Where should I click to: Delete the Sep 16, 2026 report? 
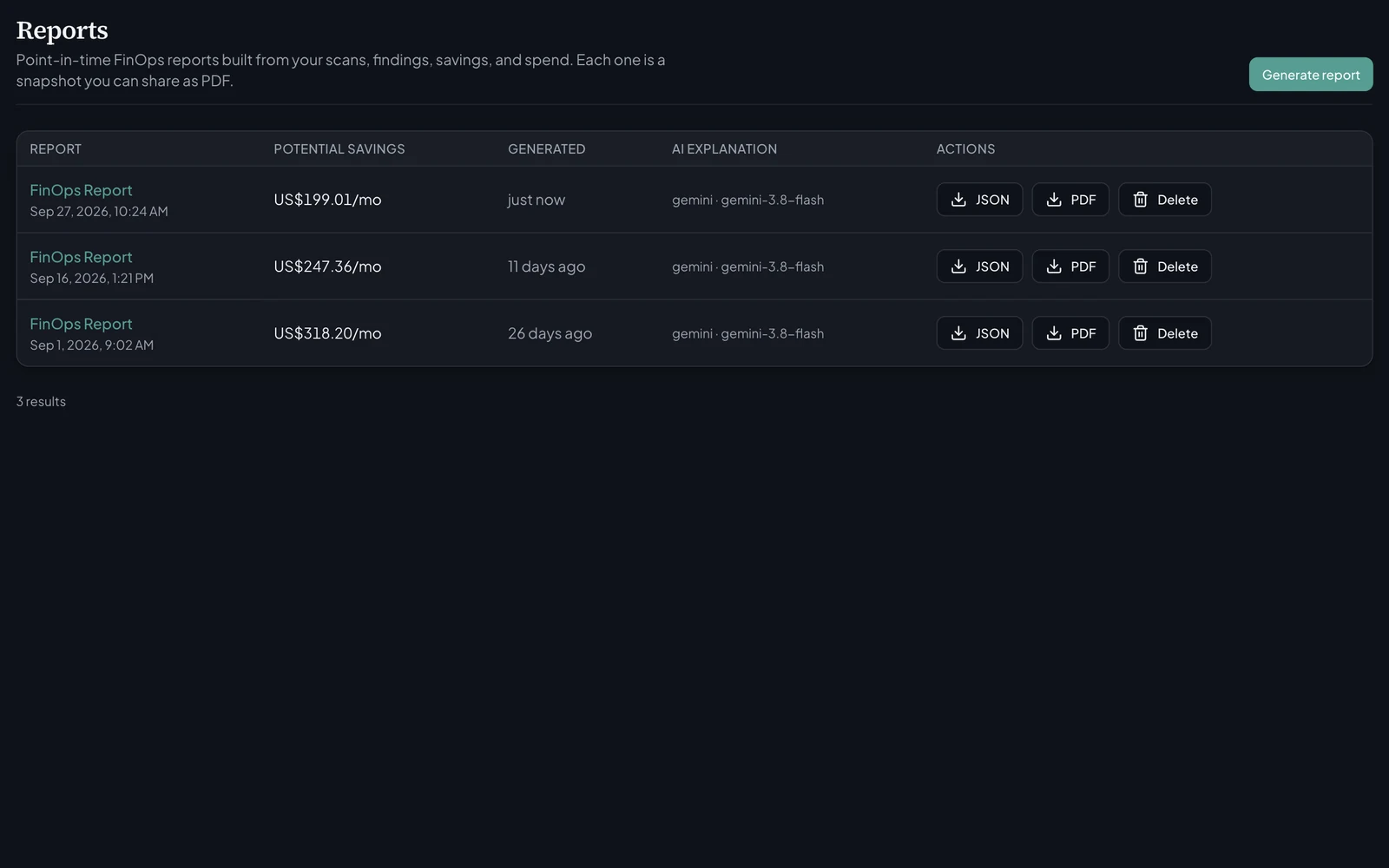coord(1165,266)
